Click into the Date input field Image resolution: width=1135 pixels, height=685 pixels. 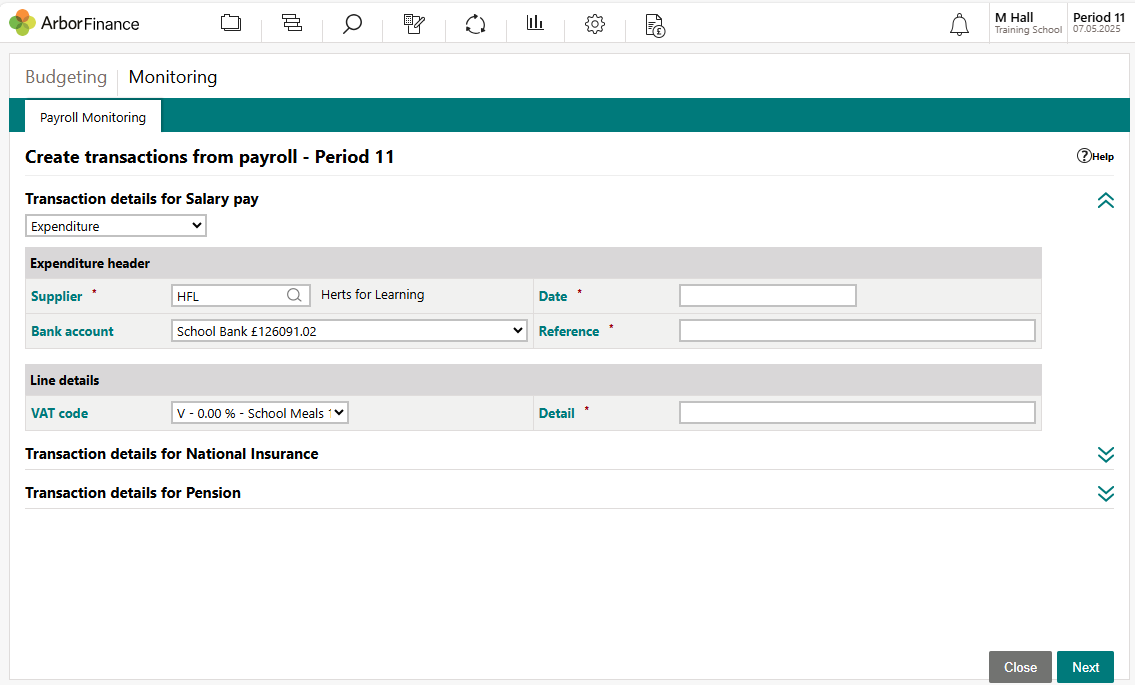767,295
